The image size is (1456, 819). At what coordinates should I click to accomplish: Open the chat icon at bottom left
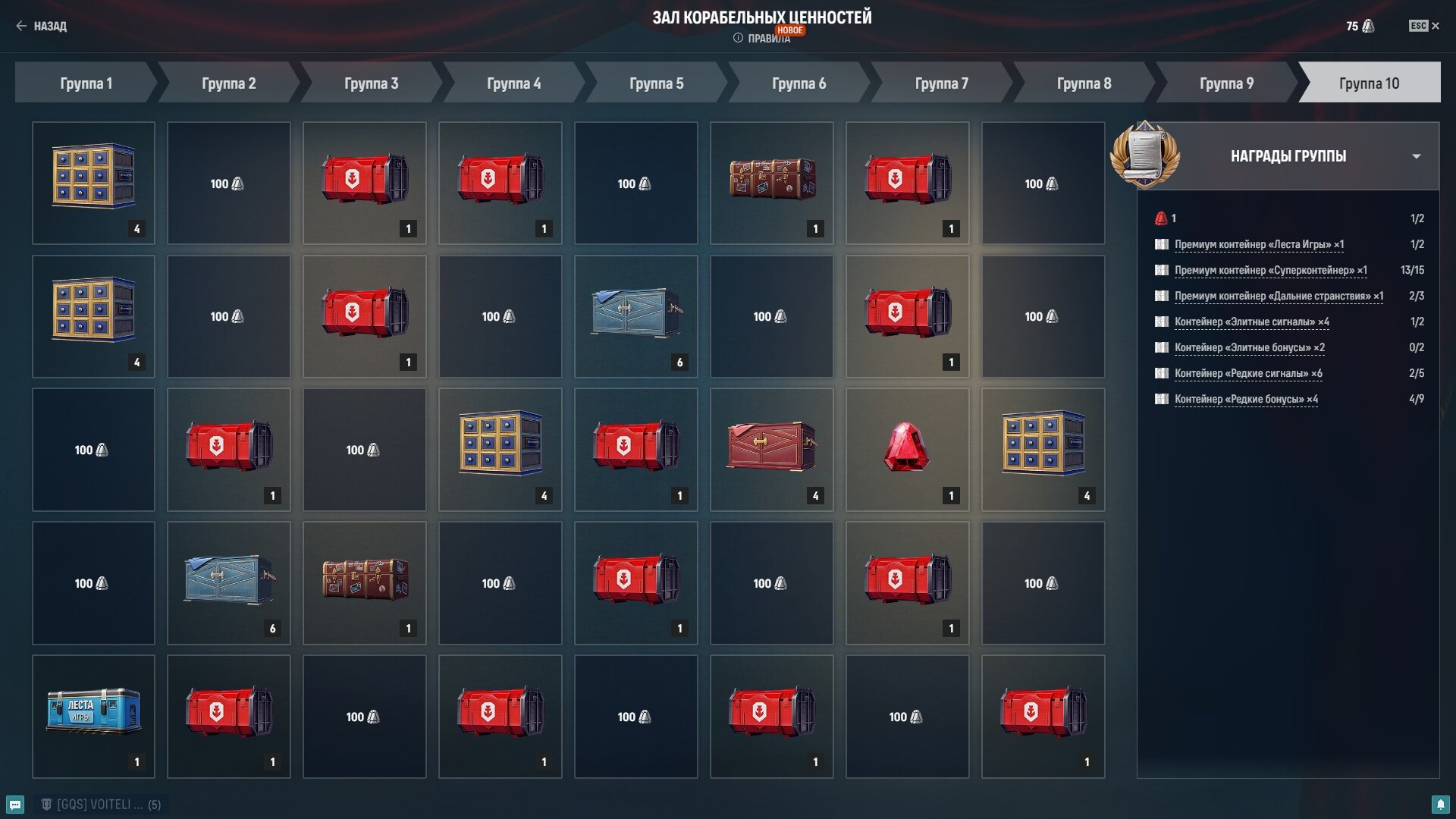click(x=15, y=805)
